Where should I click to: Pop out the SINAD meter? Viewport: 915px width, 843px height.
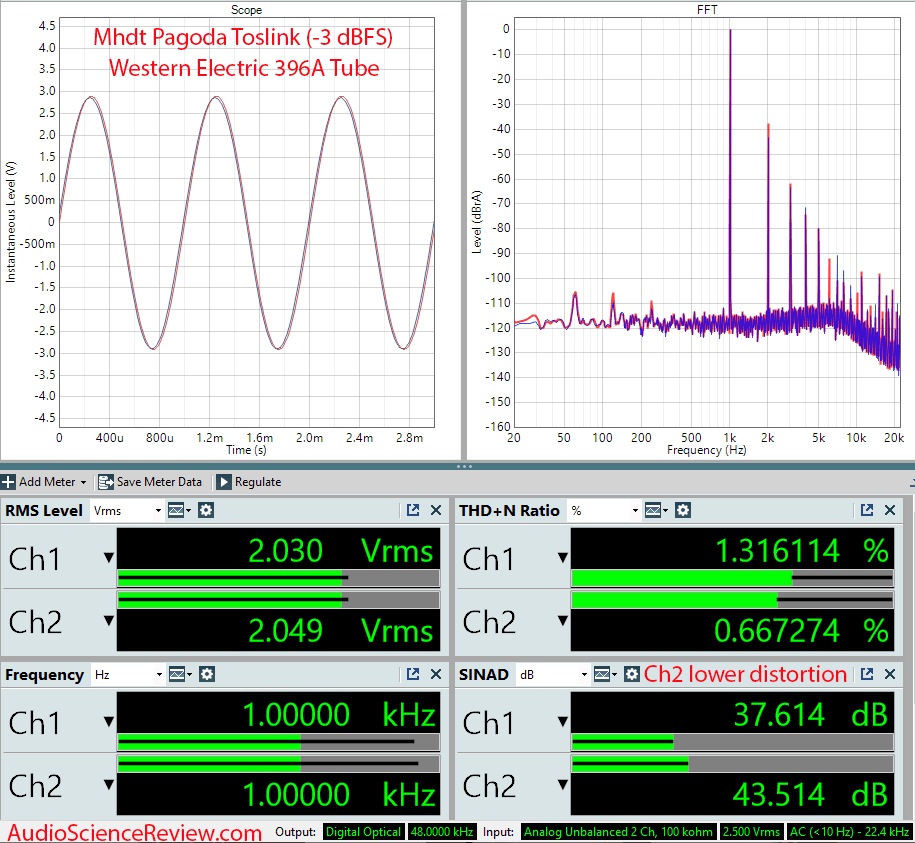867,674
